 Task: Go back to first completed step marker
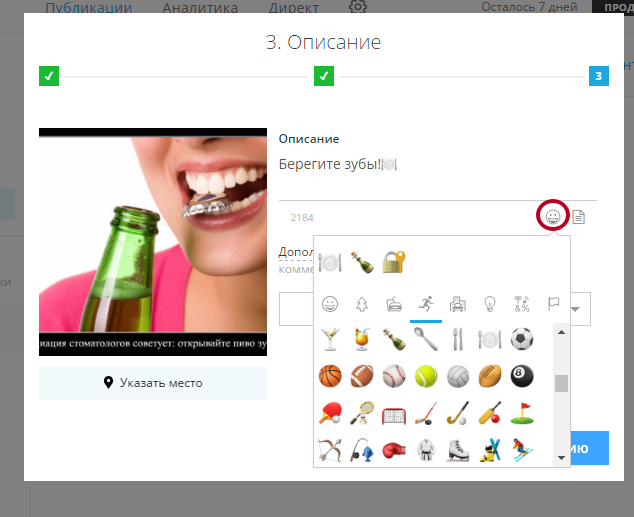(x=49, y=76)
